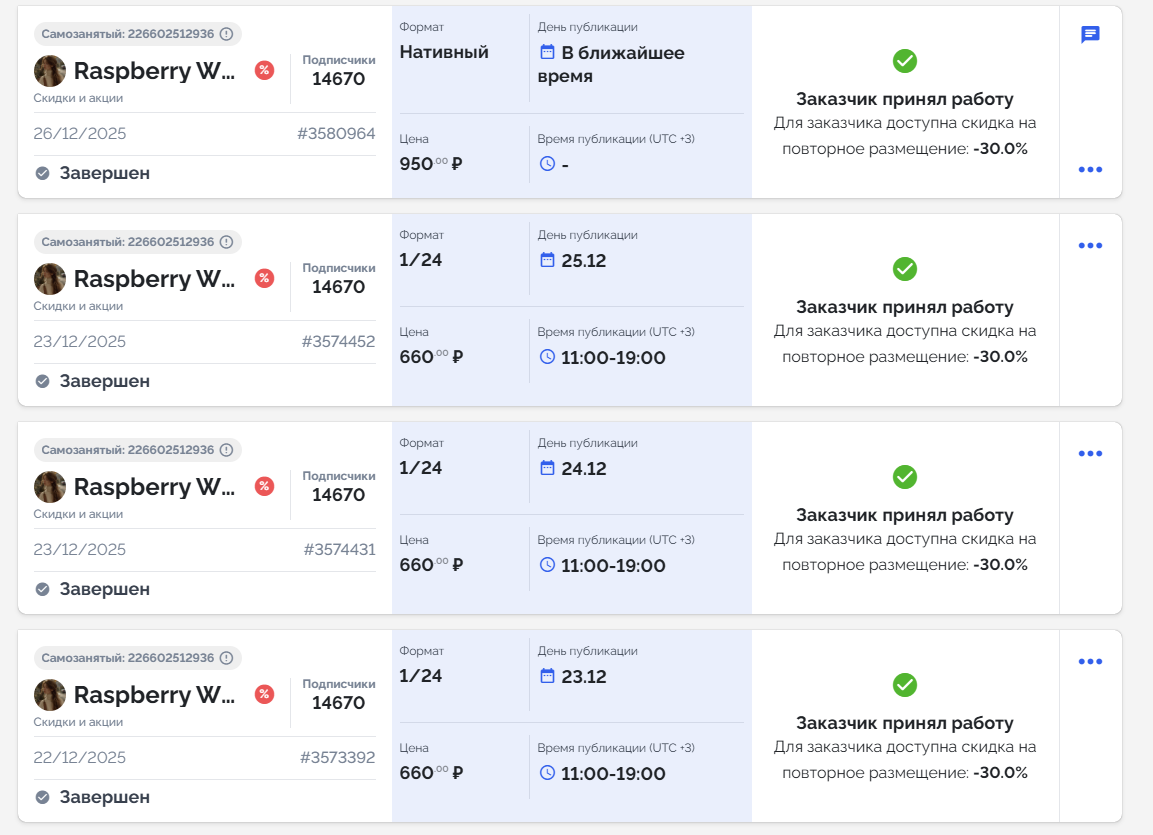Image resolution: width=1153 pixels, height=835 pixels.
Task: Open chat for order #3580964
Action: pos(1090,35)
